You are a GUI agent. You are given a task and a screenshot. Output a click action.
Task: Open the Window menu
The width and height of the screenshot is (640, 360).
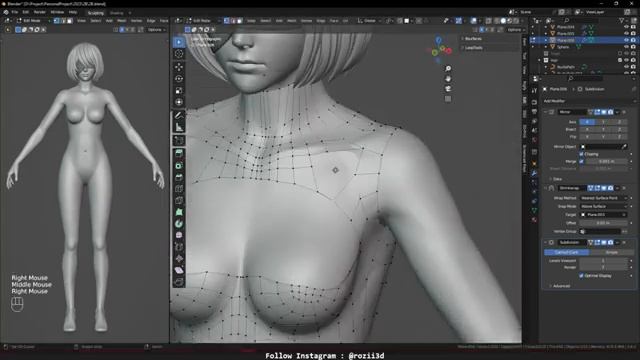coord(57,12)
